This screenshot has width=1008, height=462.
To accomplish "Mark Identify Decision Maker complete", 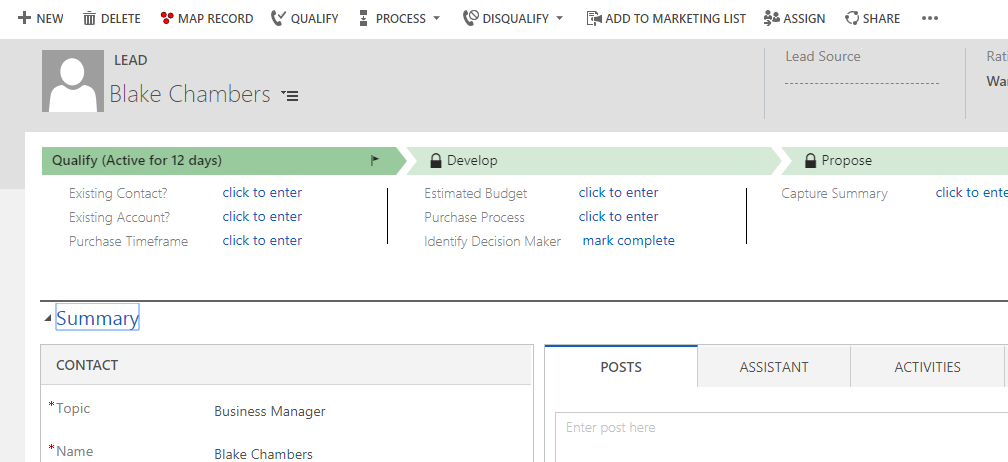I will [x=628, y=241].
